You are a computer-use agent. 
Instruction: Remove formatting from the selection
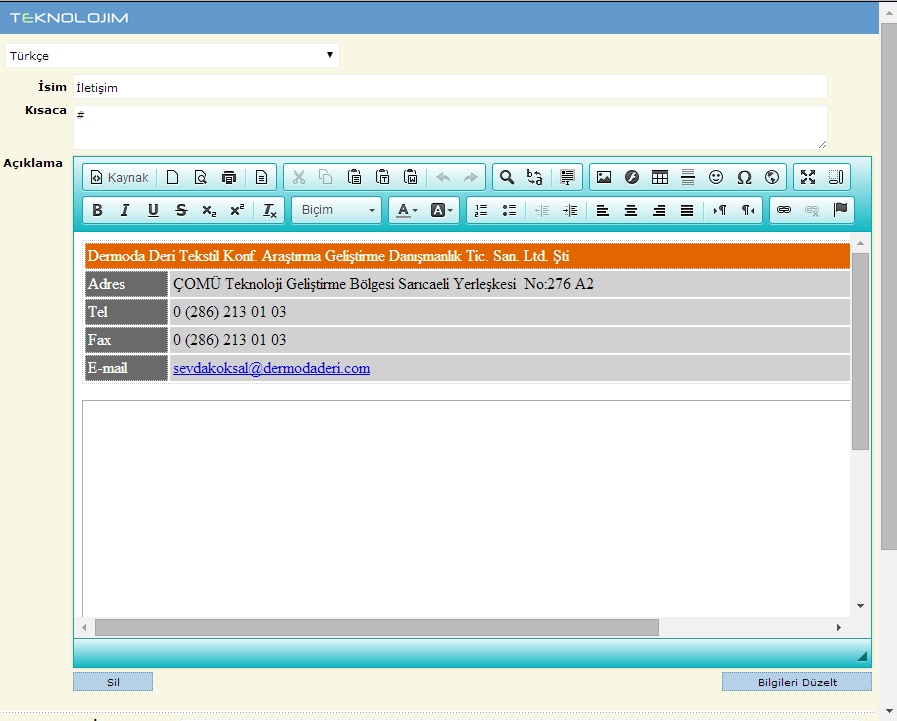269,210
